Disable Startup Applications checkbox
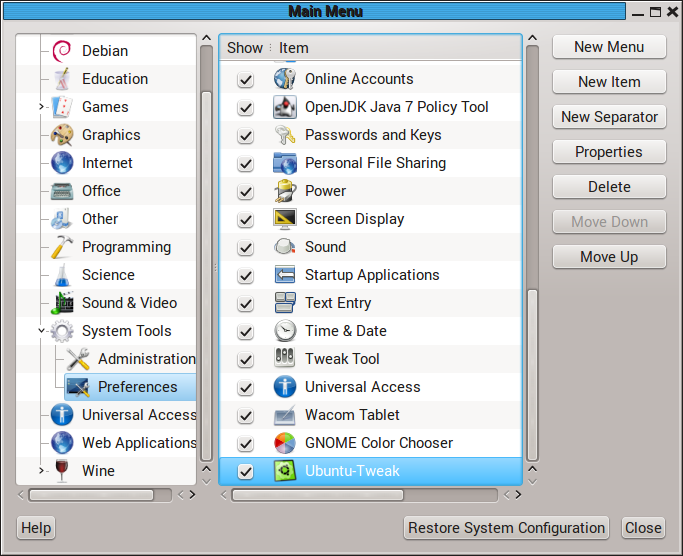 (x=246, y=275)
